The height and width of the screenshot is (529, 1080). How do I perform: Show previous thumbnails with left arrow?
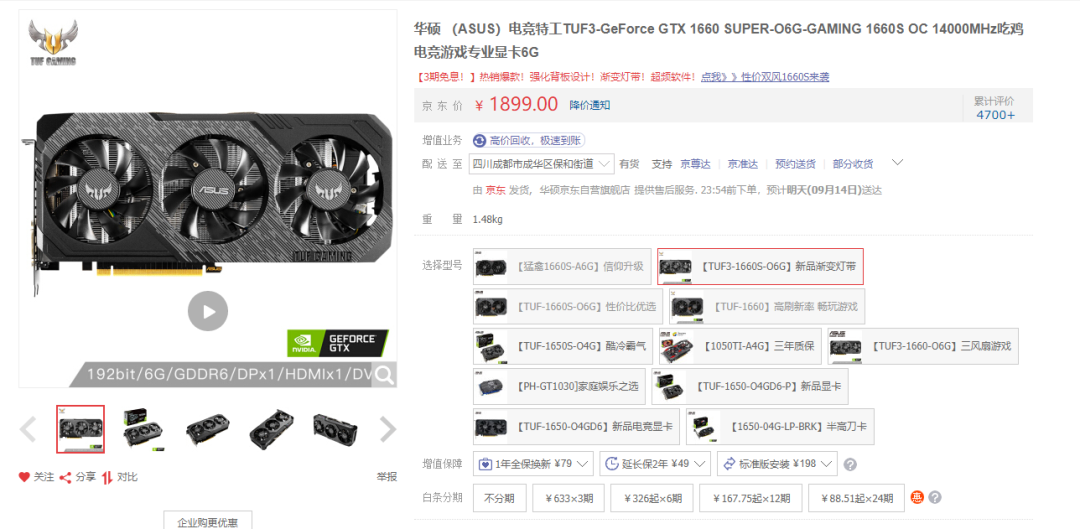click(28, 429)
